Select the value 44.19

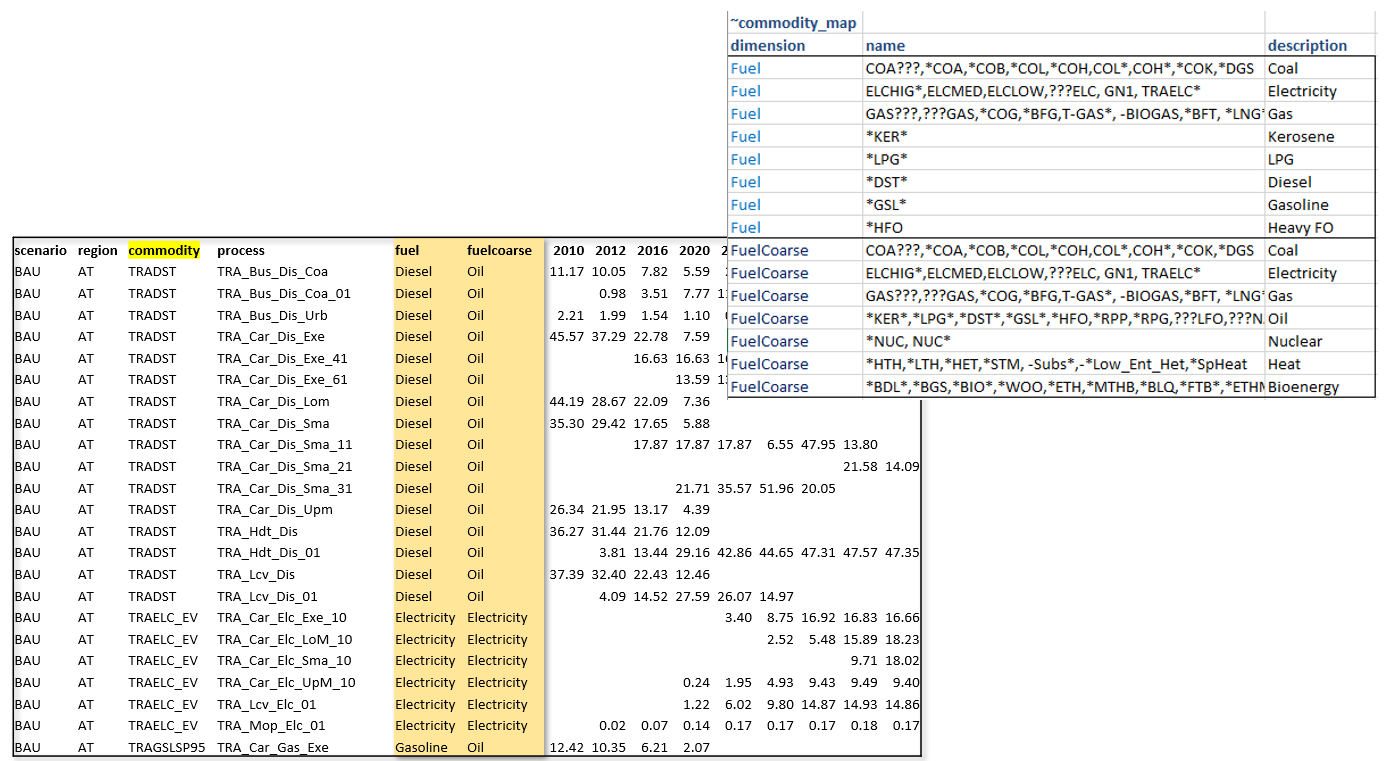[567, 401]
